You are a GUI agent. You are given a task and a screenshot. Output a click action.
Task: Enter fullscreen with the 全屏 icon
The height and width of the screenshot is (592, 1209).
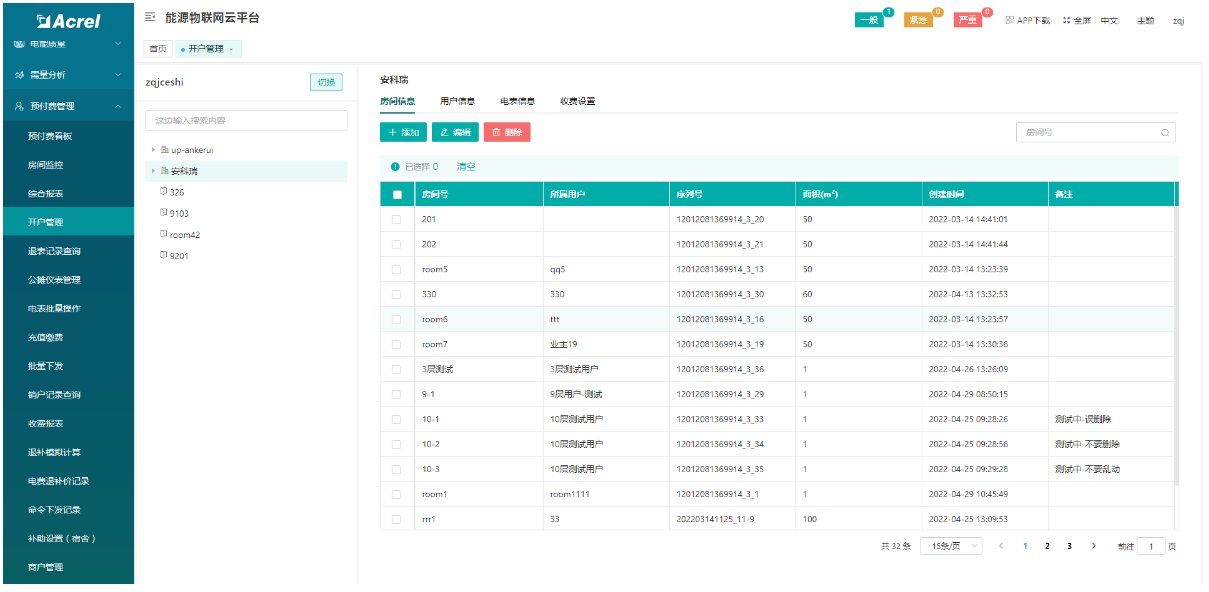1066,20
